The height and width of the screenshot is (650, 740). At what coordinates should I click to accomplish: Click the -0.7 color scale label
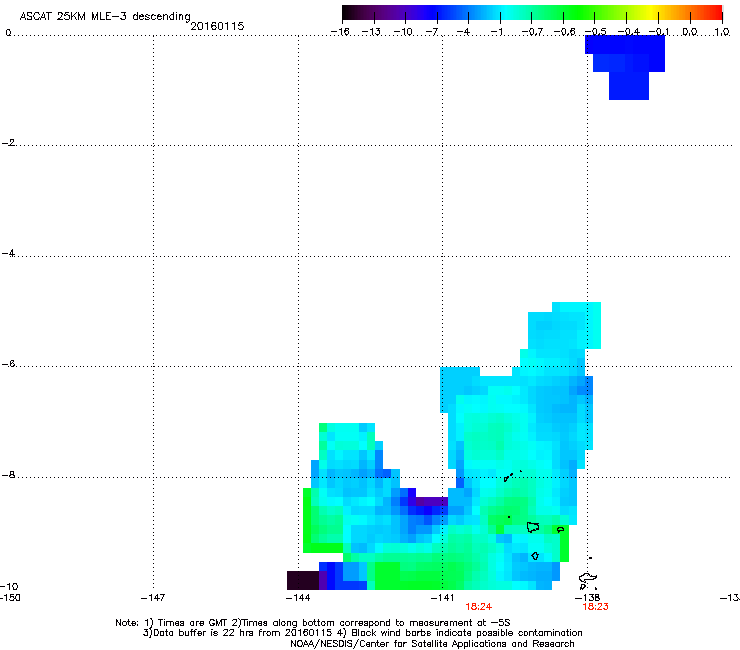[532, 32]
